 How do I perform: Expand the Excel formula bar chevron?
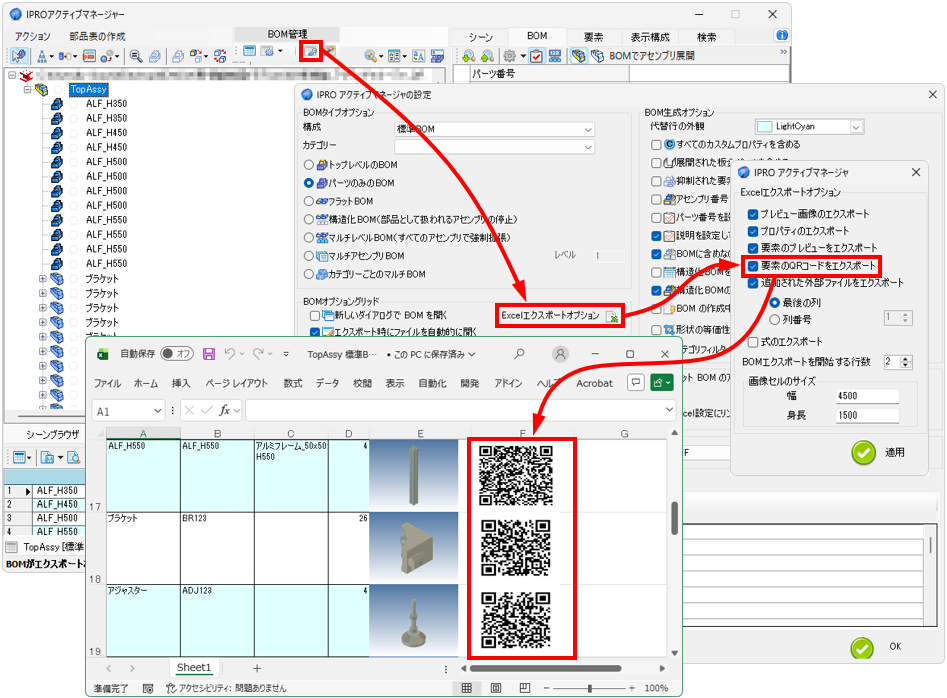pyautogui.click(x=669, y=409)
